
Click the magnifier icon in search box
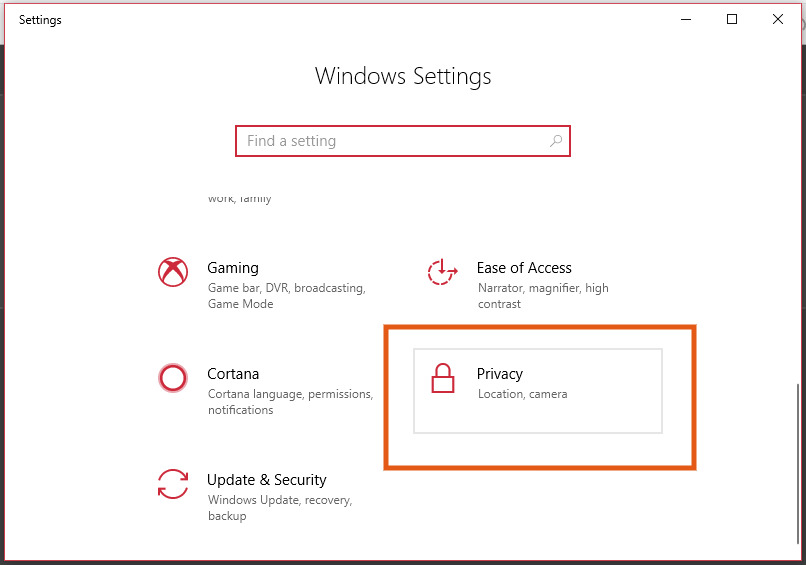(x=556, y=141)
